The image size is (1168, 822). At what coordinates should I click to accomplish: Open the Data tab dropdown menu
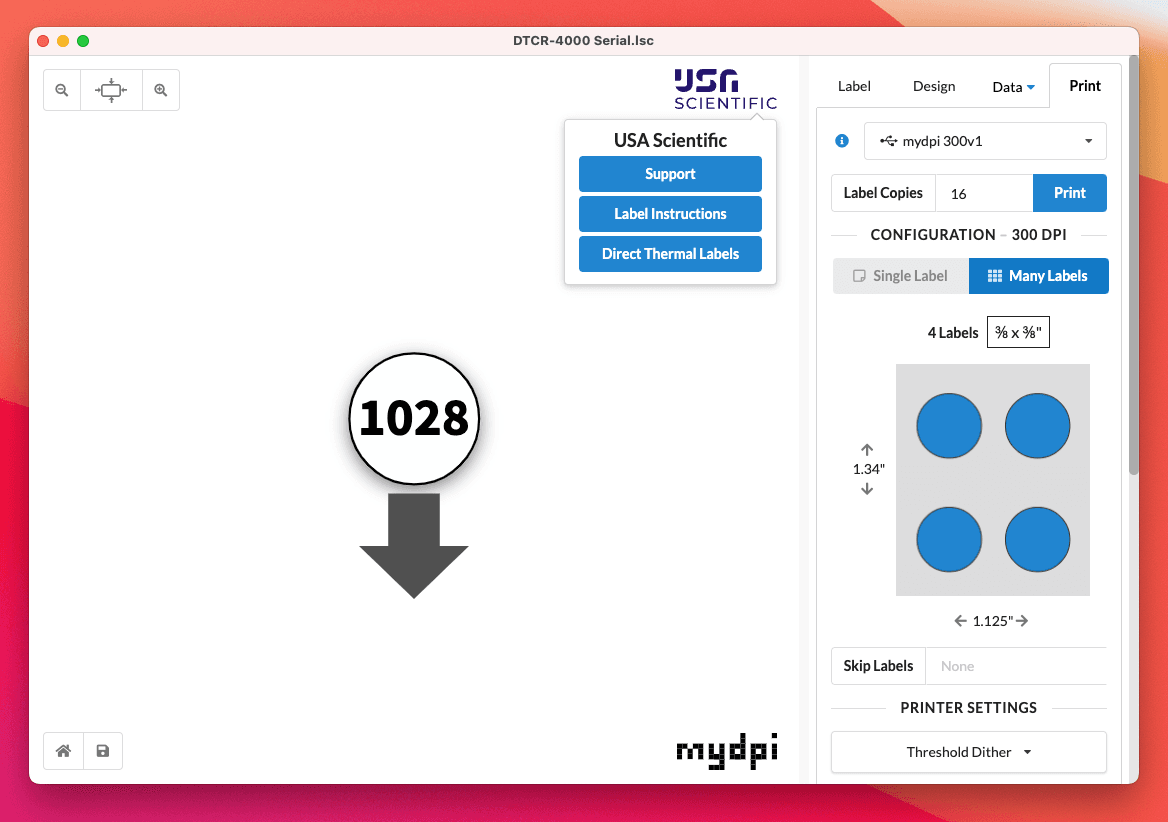[1013, 87]
